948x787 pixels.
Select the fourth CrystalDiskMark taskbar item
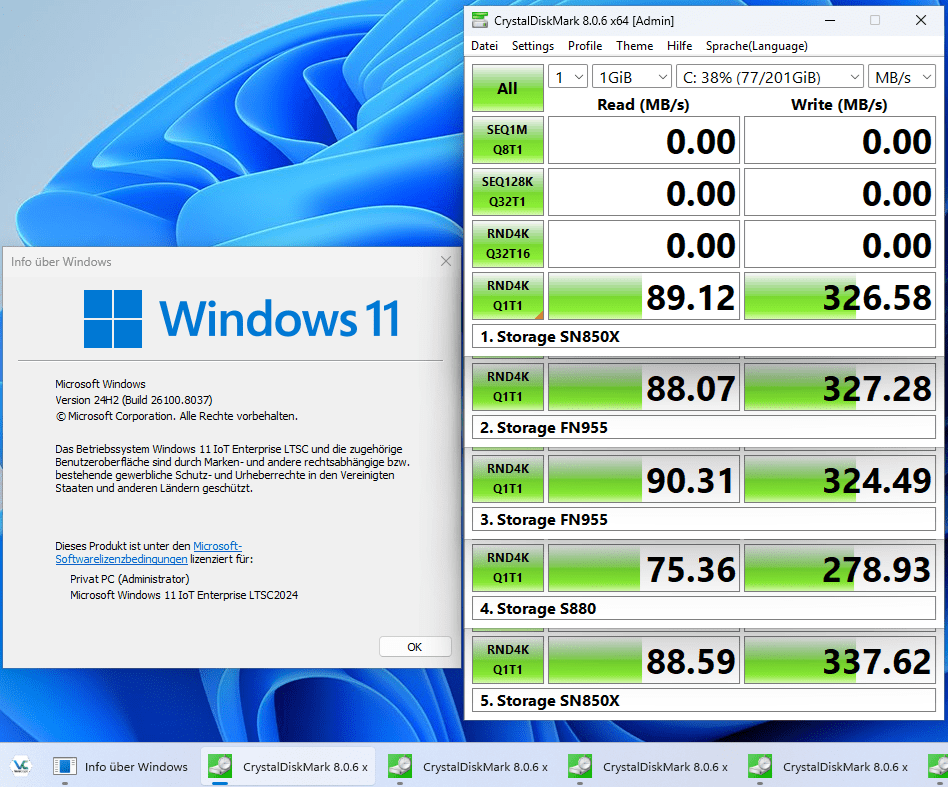[x=828, y=766]
